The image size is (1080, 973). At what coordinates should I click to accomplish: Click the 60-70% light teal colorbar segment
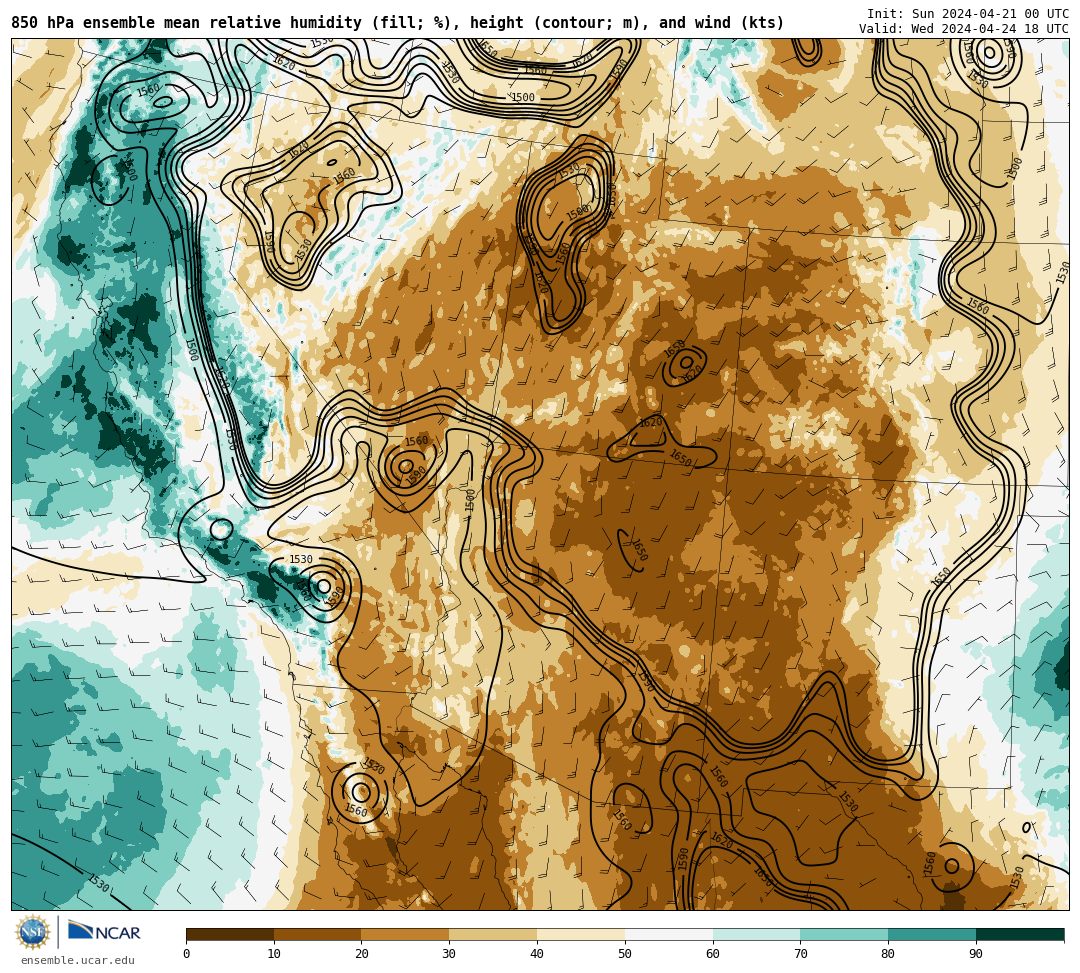coord(756,934)
